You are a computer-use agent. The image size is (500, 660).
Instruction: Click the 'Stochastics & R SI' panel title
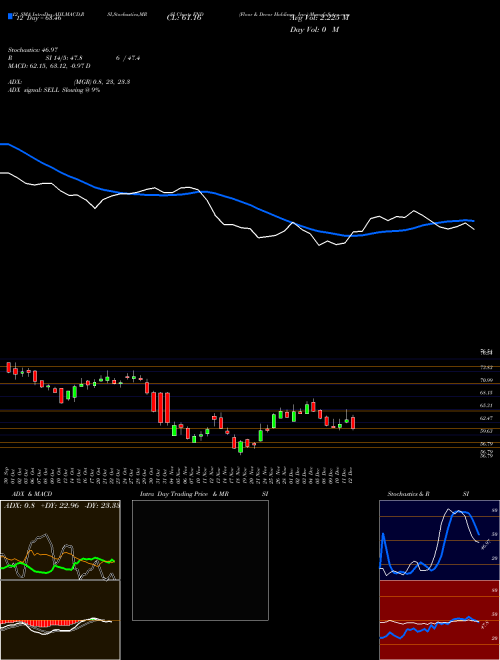pyautogui.click(x=428, y=494)
